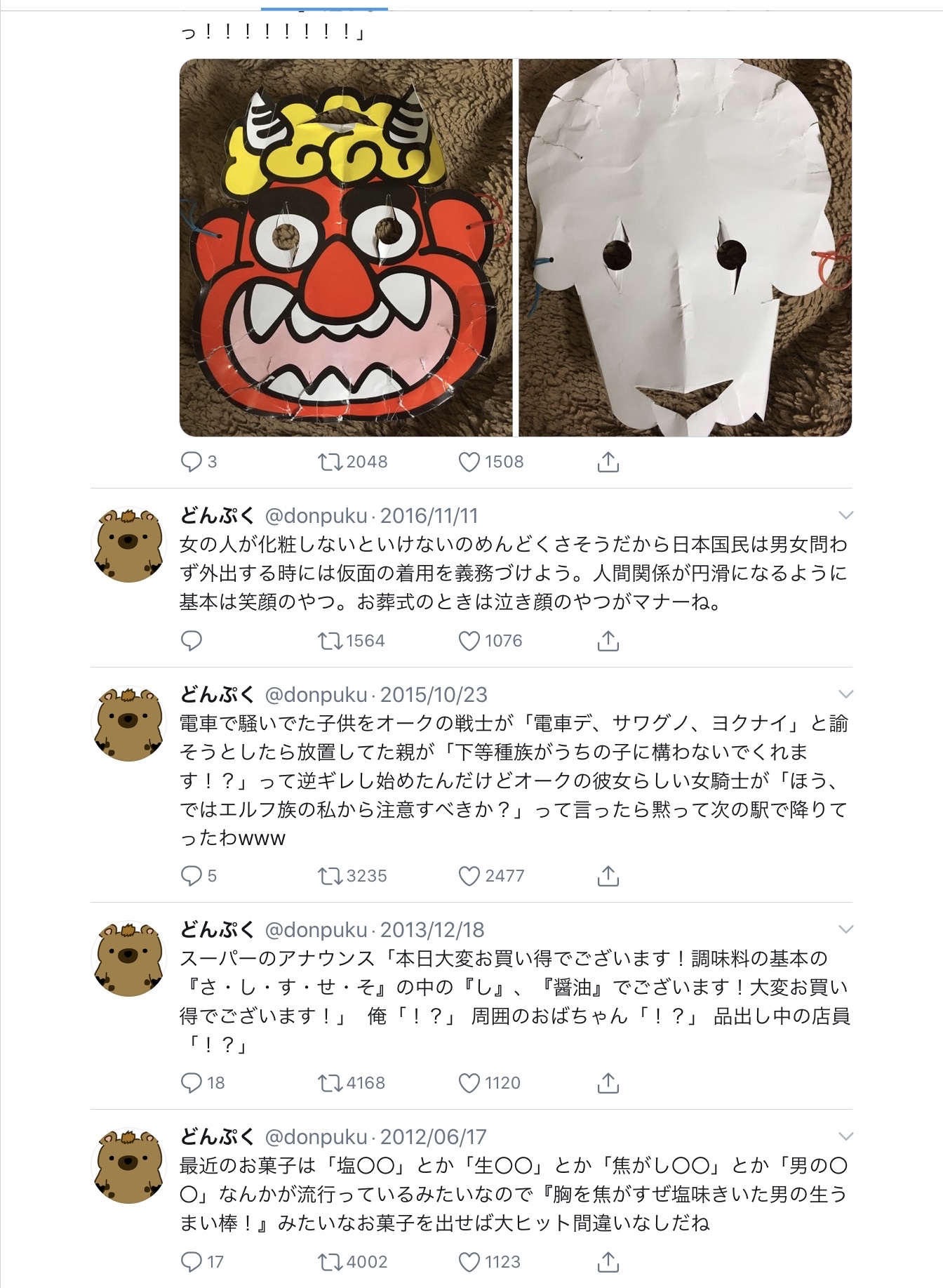Open @donpuku profile from 2016/11/11 tweet

[316, 516]
